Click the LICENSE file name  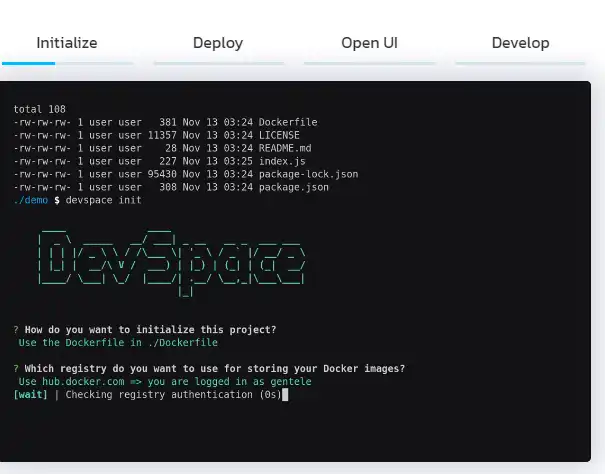[279, 135]
